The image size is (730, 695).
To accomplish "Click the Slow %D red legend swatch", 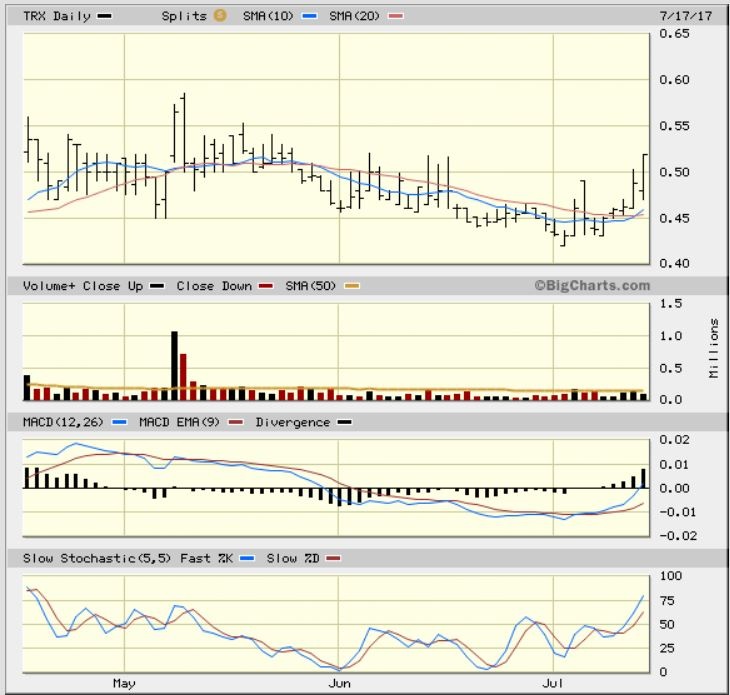I will [335, 558].
